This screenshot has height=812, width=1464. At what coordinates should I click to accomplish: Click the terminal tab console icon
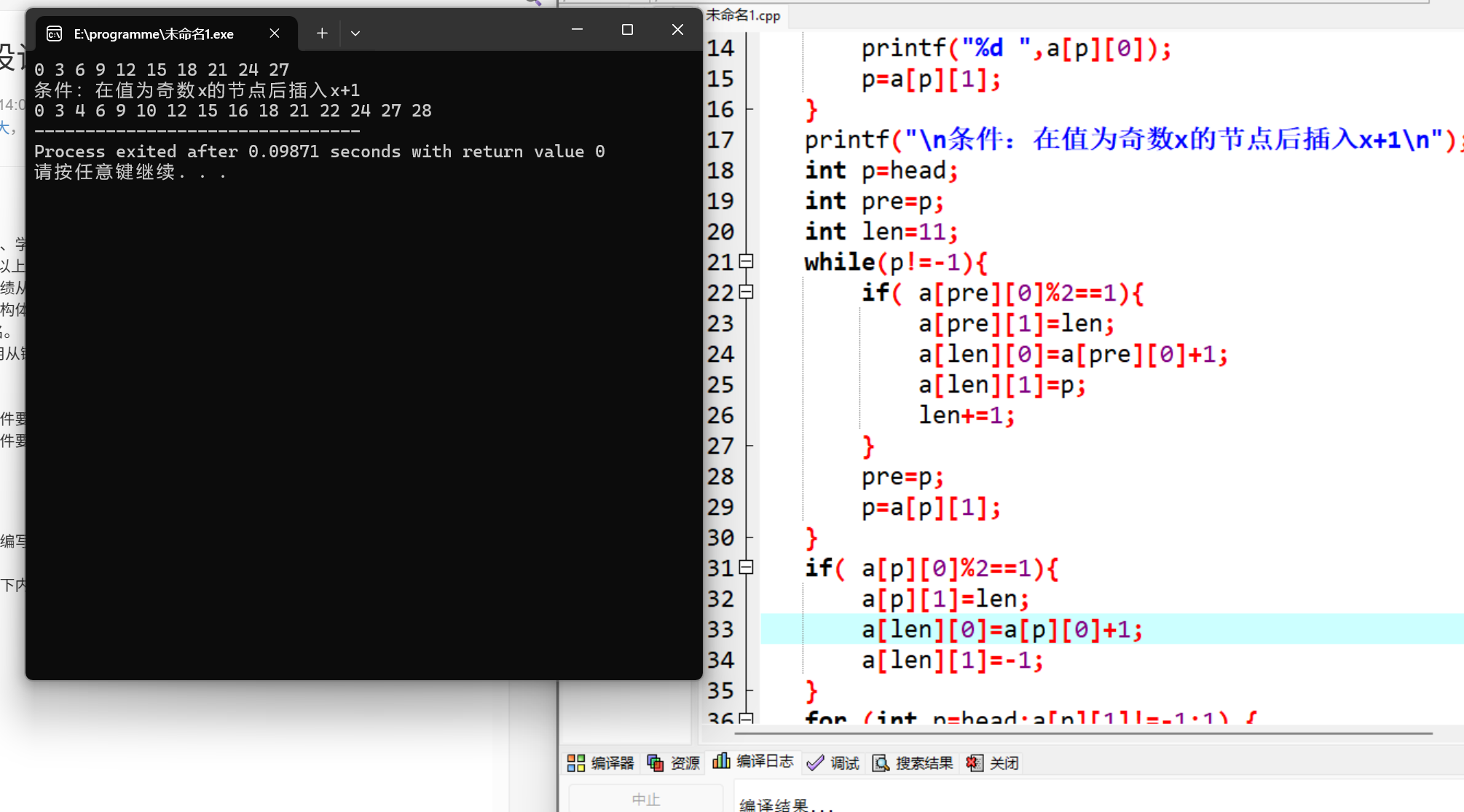pyautogui.click(x=55, y=33)
